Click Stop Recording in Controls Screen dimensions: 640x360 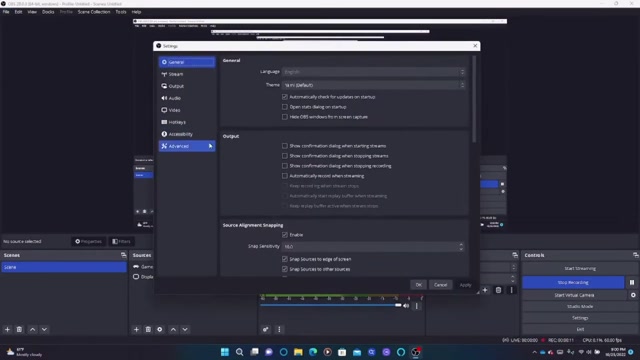pyautogui.click(x=573, y=282)
